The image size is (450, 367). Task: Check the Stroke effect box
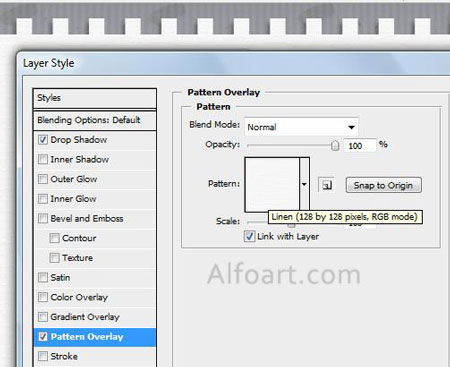43,356
